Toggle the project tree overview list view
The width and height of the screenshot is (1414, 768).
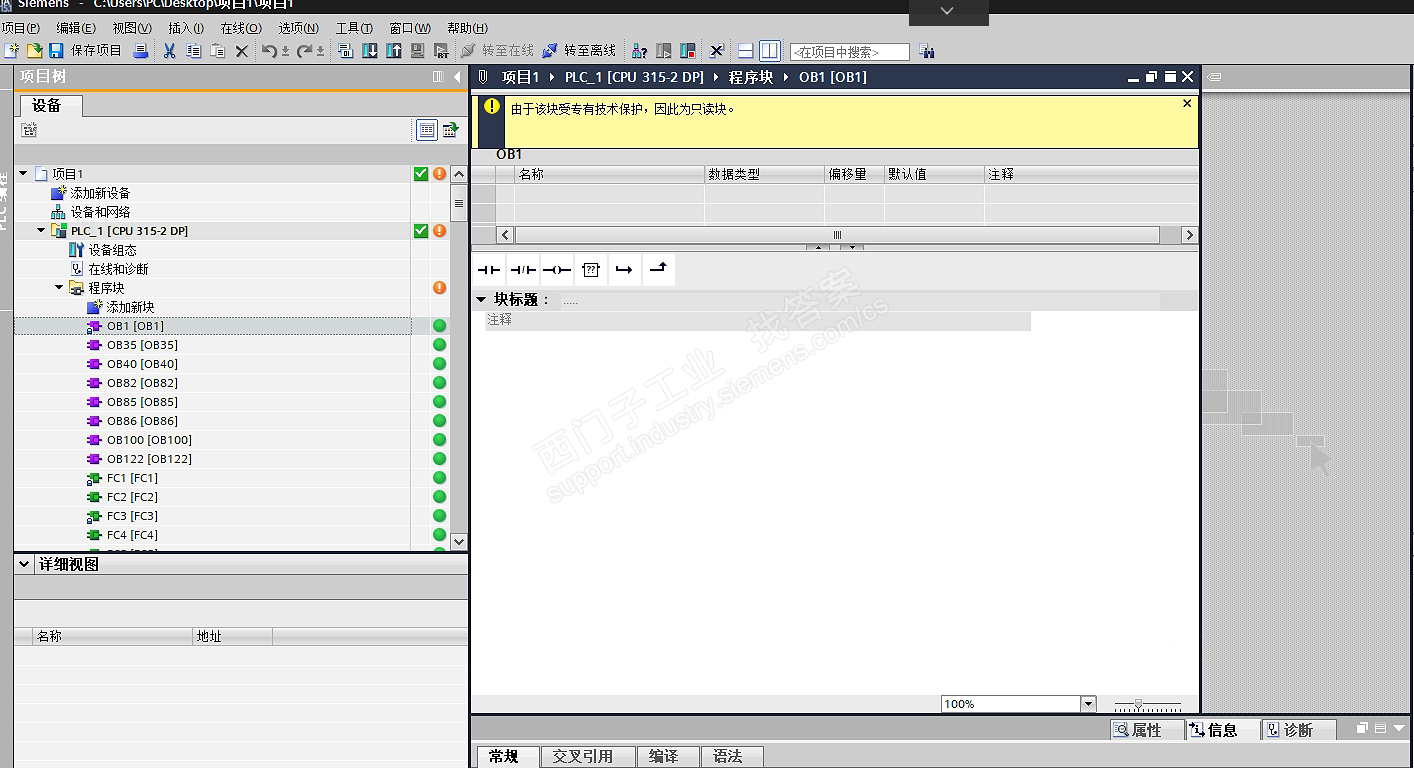427,130
